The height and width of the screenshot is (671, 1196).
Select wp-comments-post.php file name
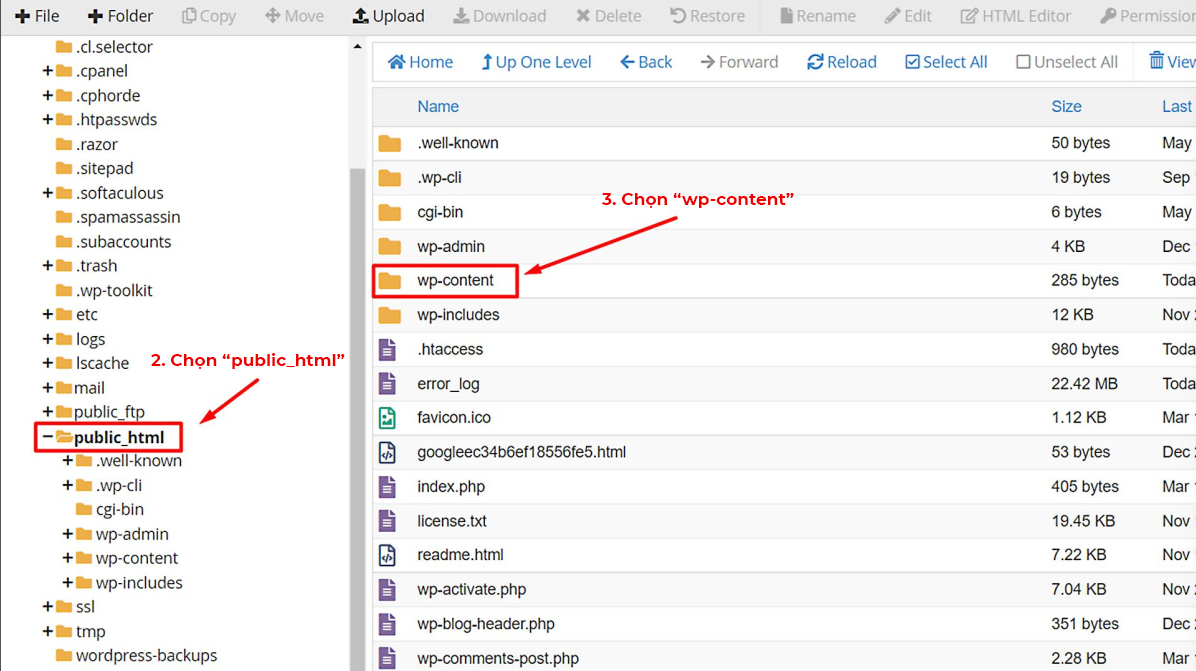498,658
